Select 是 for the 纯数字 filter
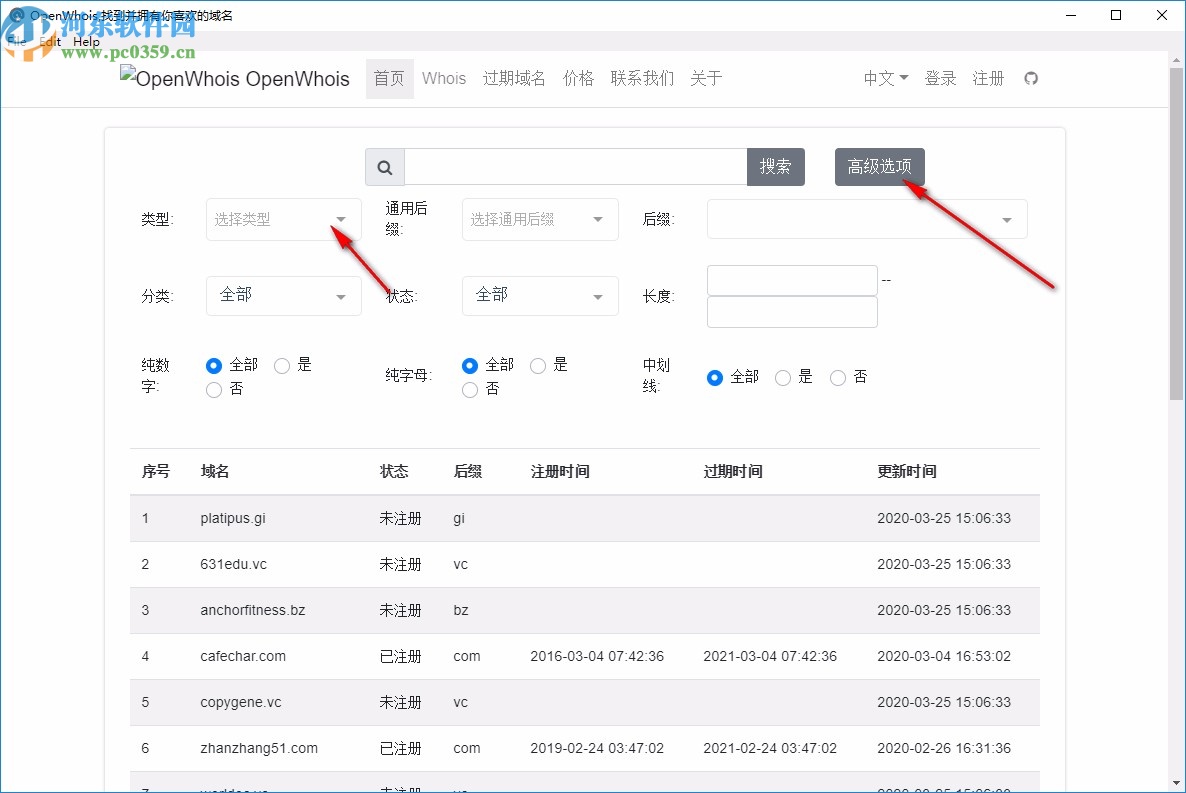This screenshot has height=793, width=1186. [282, 366]
